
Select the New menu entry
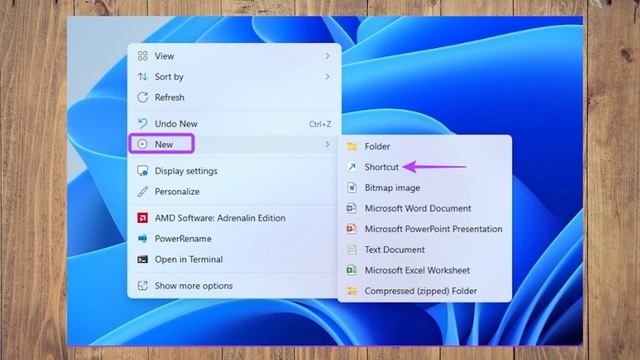click(x=234, y=144)
